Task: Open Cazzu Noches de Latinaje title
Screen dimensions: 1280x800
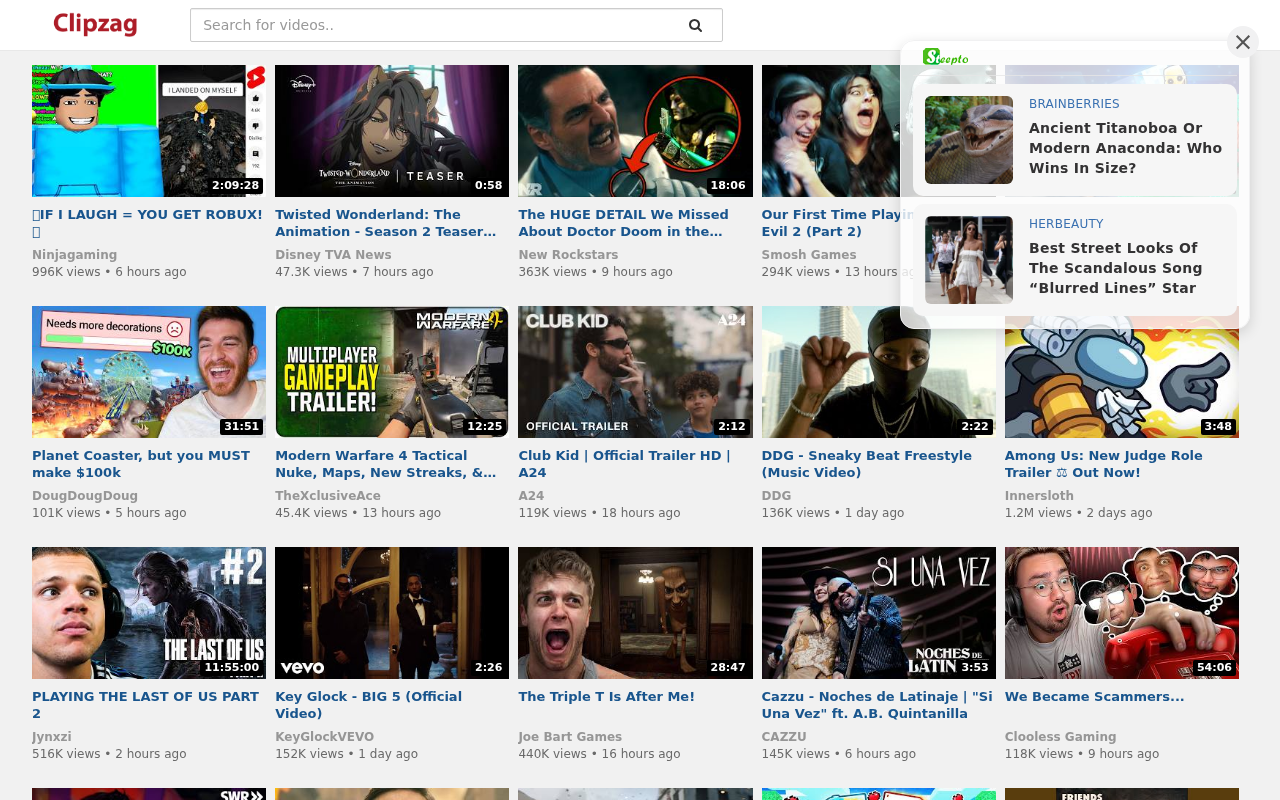Action: (x=877, y=705)
